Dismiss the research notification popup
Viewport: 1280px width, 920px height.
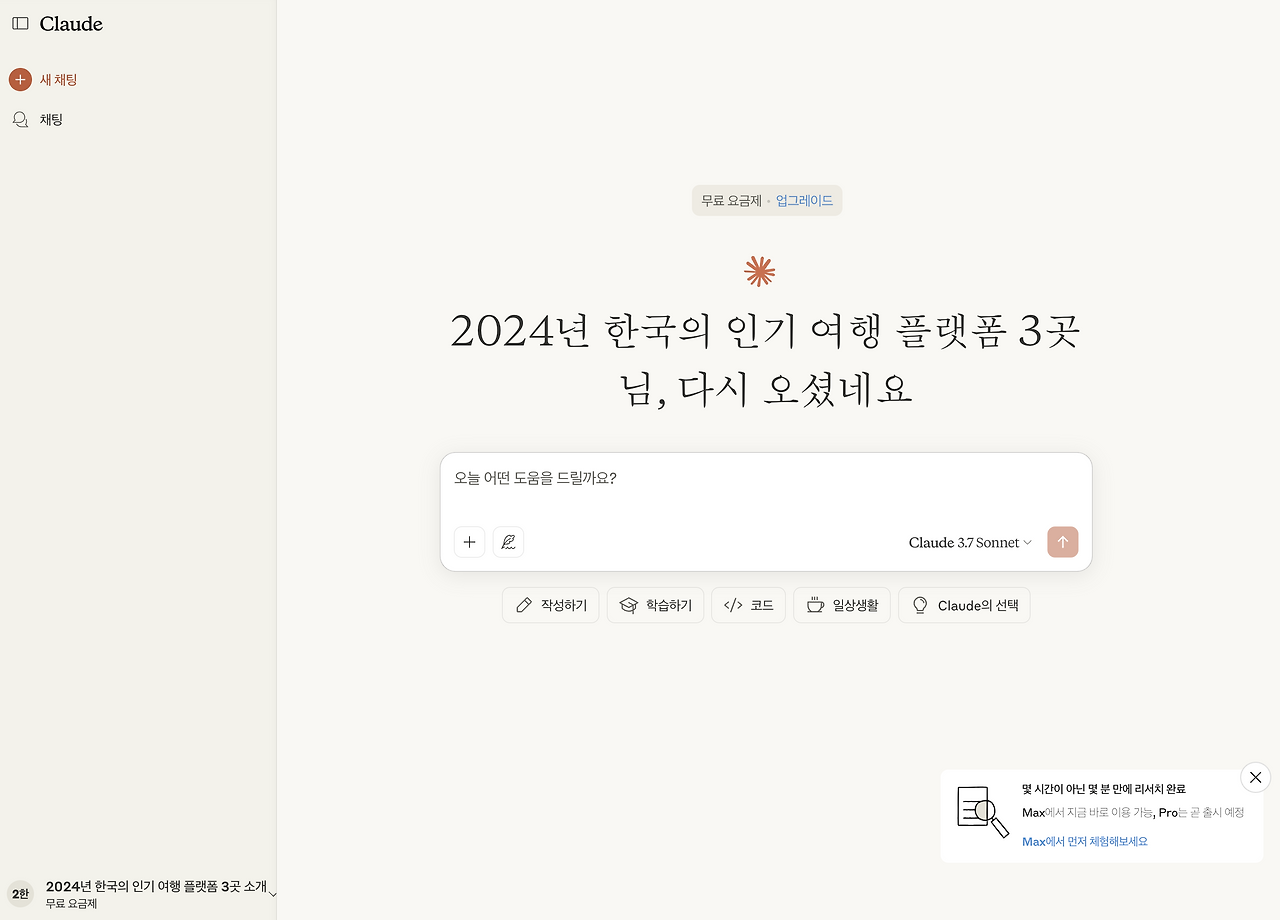(1255, 777)
